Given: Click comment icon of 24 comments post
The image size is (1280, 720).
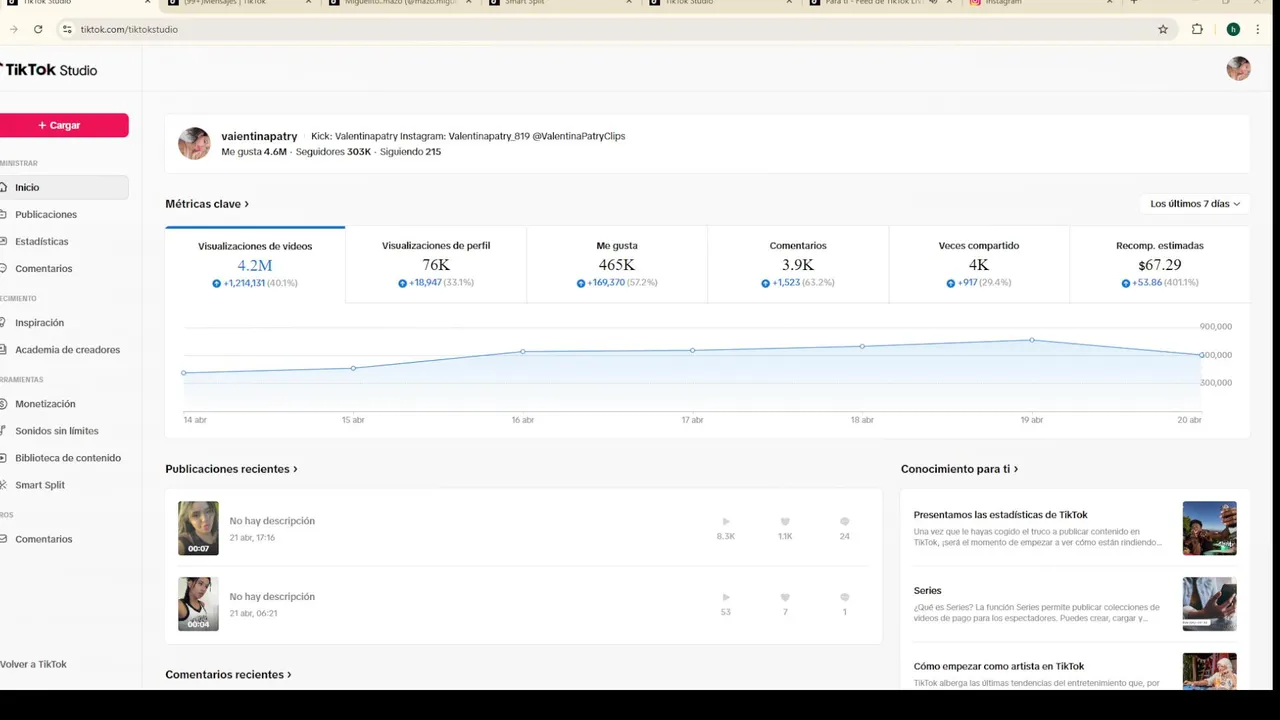Looking at the screenshot, I should tap(845, 521).
